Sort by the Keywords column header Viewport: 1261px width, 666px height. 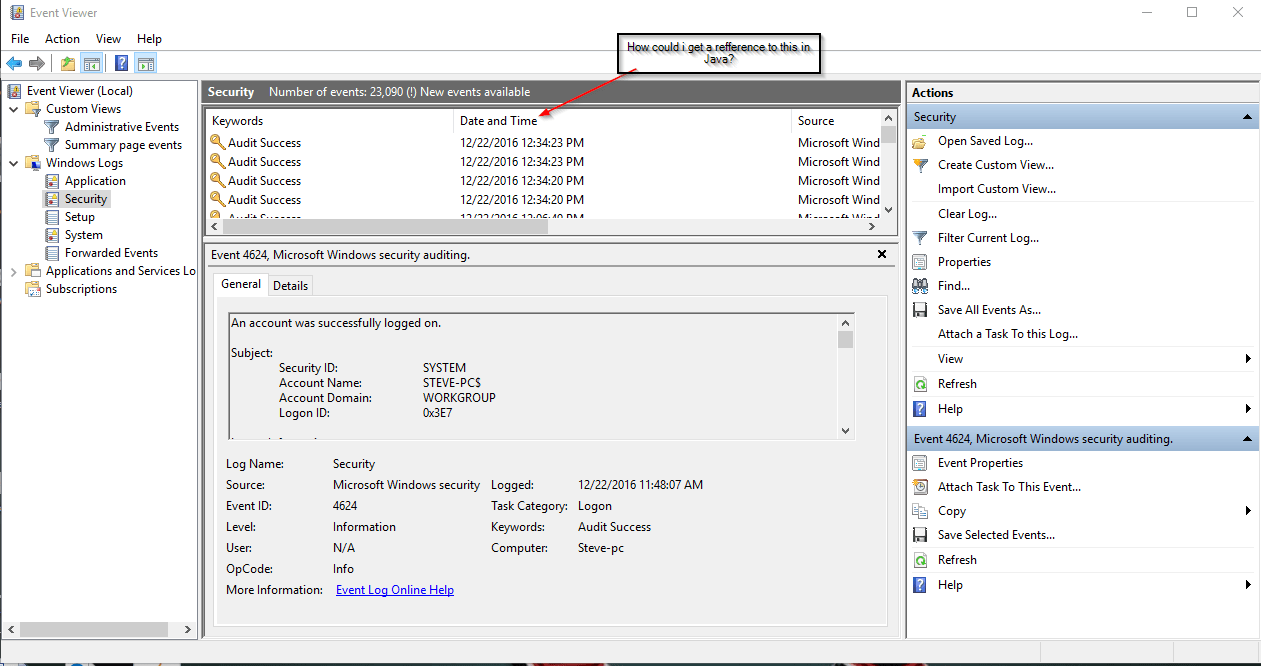point(330,121)
